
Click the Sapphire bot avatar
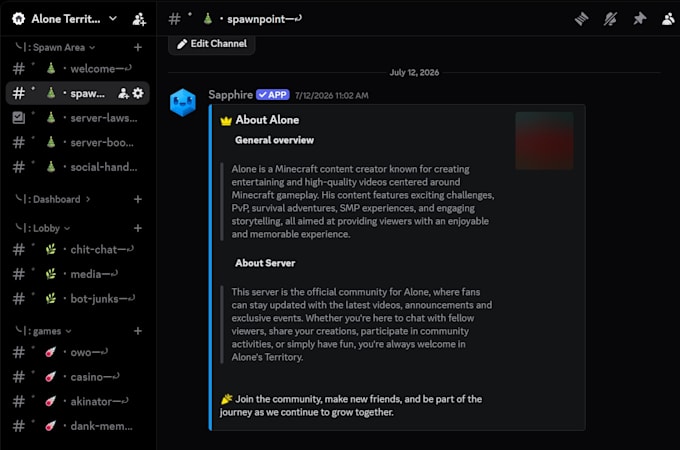183,103
